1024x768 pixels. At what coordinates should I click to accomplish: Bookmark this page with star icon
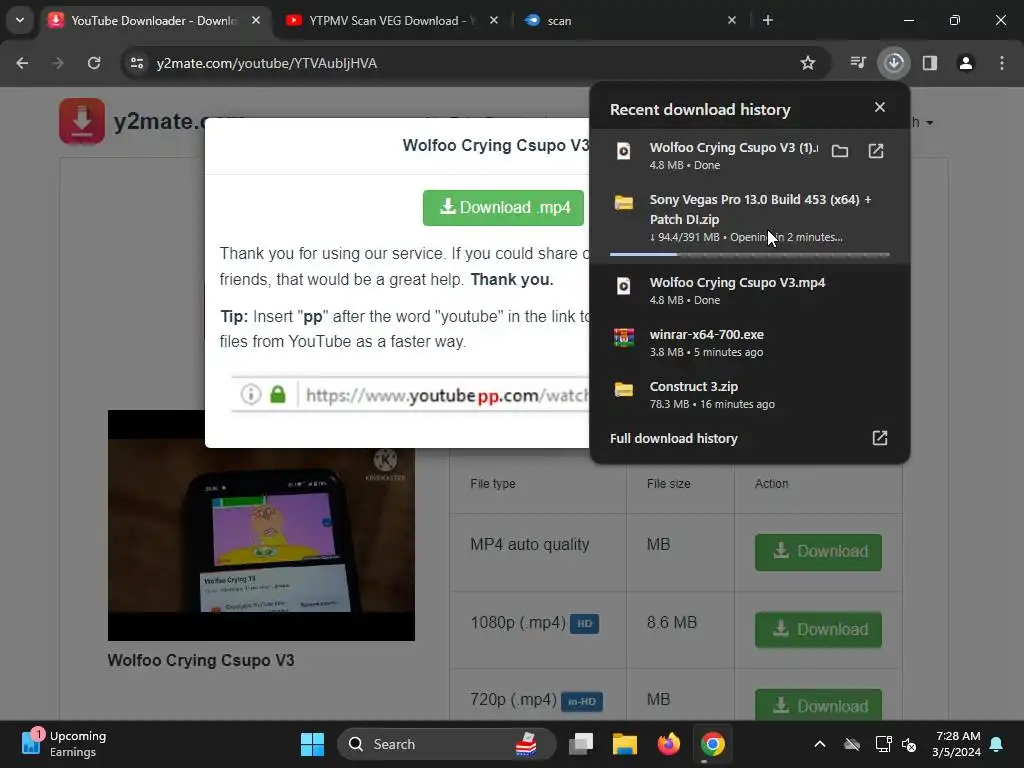pyautogui.click(x=808, y=63)
